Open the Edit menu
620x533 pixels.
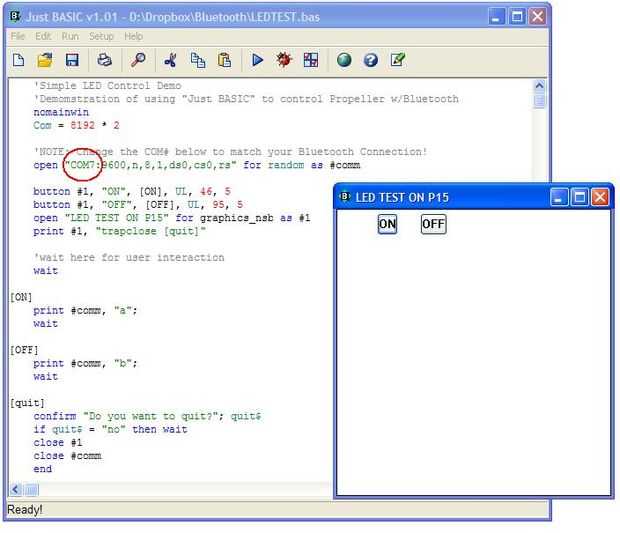[x=43, y=36]
